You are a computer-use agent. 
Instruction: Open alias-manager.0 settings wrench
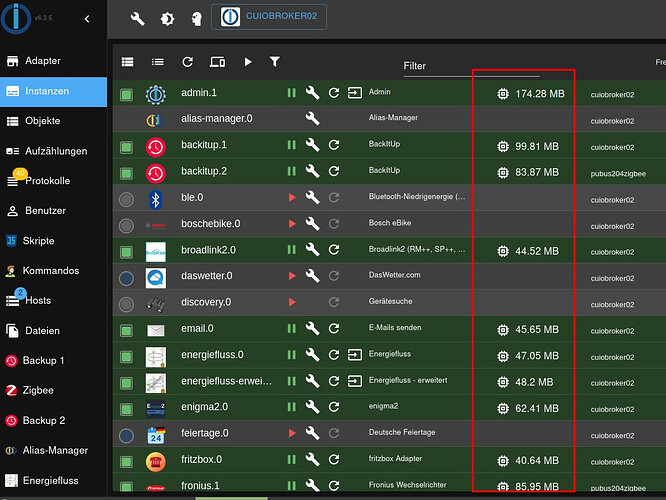313,119
